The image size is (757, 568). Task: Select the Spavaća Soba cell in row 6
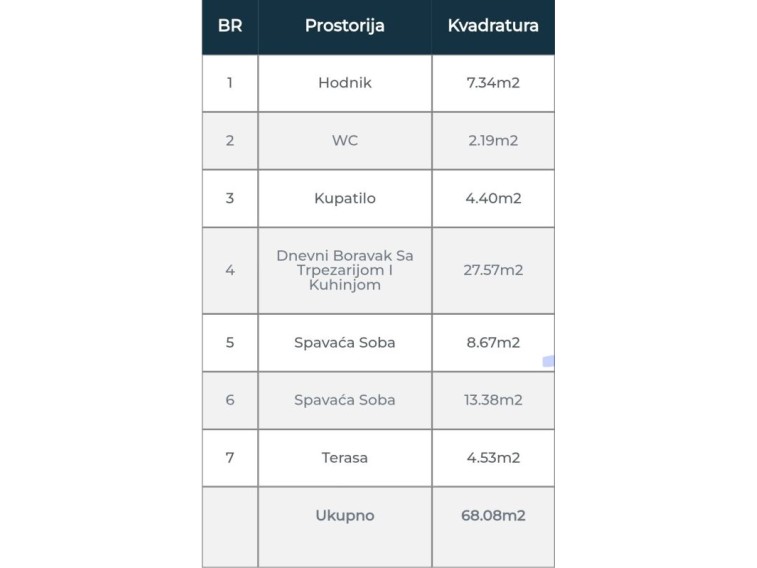(344, 400)
